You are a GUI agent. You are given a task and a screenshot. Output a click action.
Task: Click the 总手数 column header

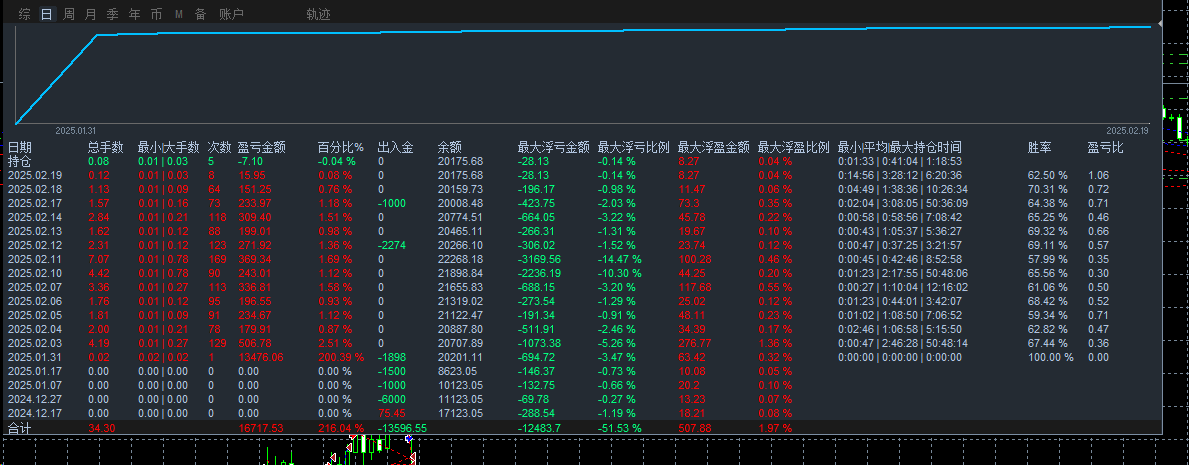coord(107,148)
